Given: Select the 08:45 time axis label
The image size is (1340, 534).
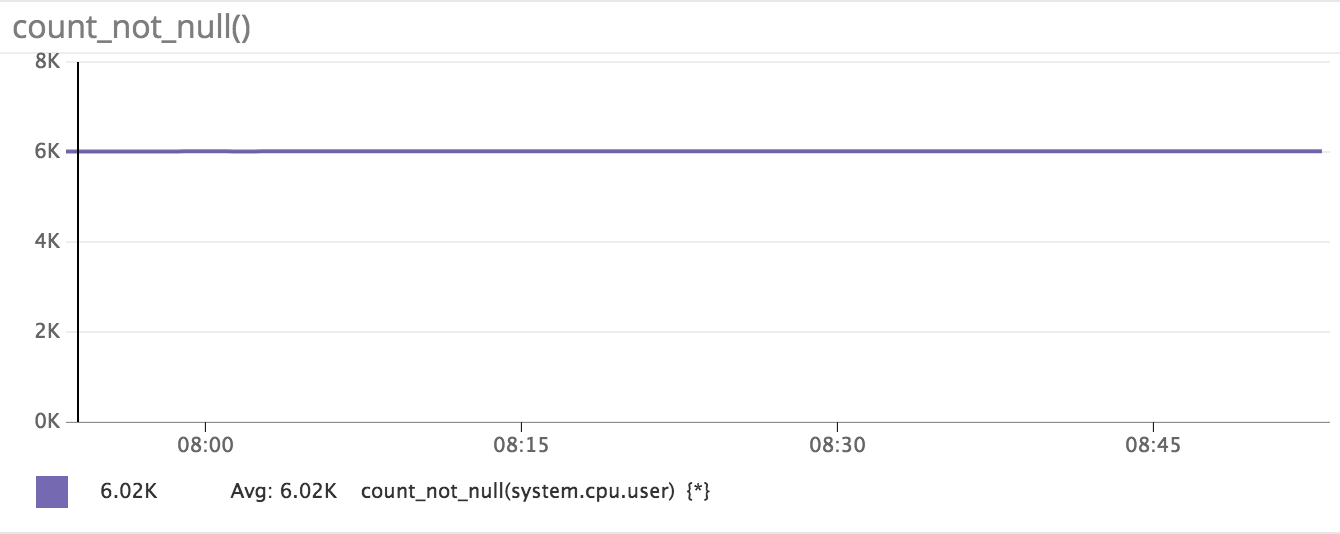Looking at the screenshot, I should coord(1153,445).
